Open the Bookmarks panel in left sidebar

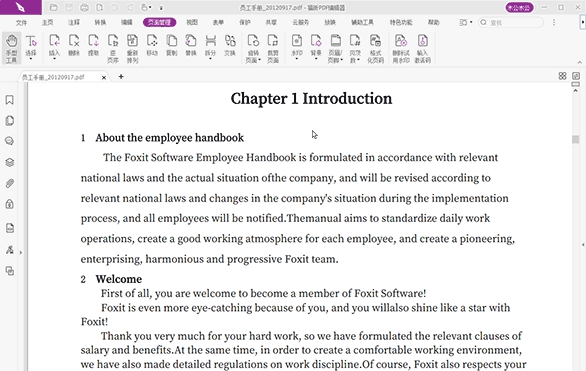[x=10, y=100]
